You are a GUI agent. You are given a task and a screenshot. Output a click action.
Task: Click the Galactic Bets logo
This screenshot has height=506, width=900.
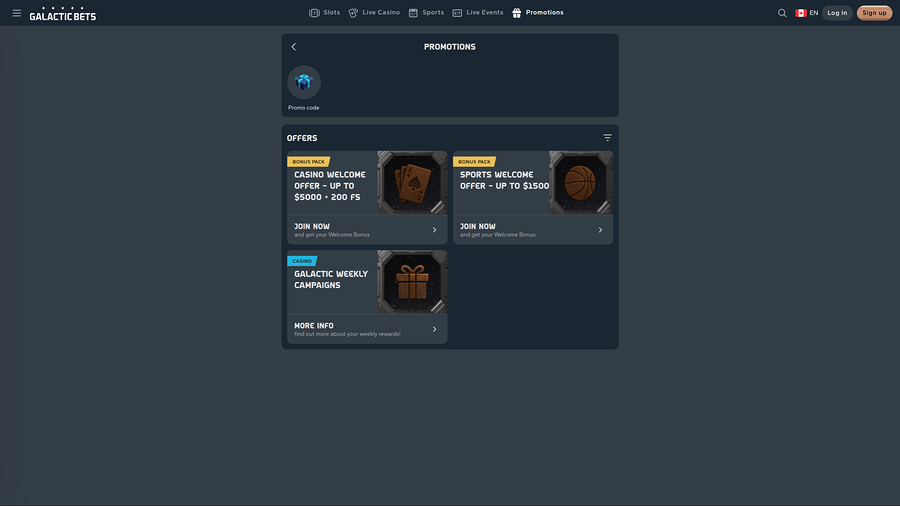63,14
